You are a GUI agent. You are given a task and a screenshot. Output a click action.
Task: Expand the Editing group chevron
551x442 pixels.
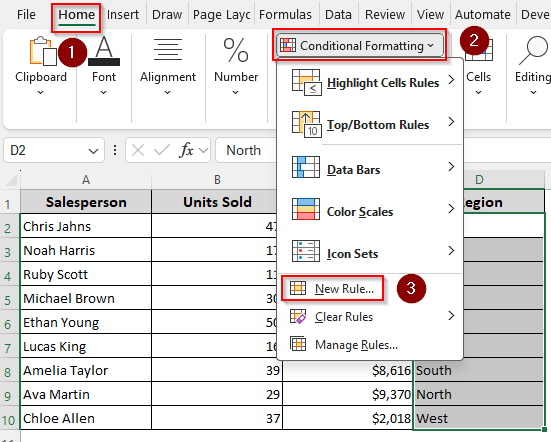[x=533, y=93]
